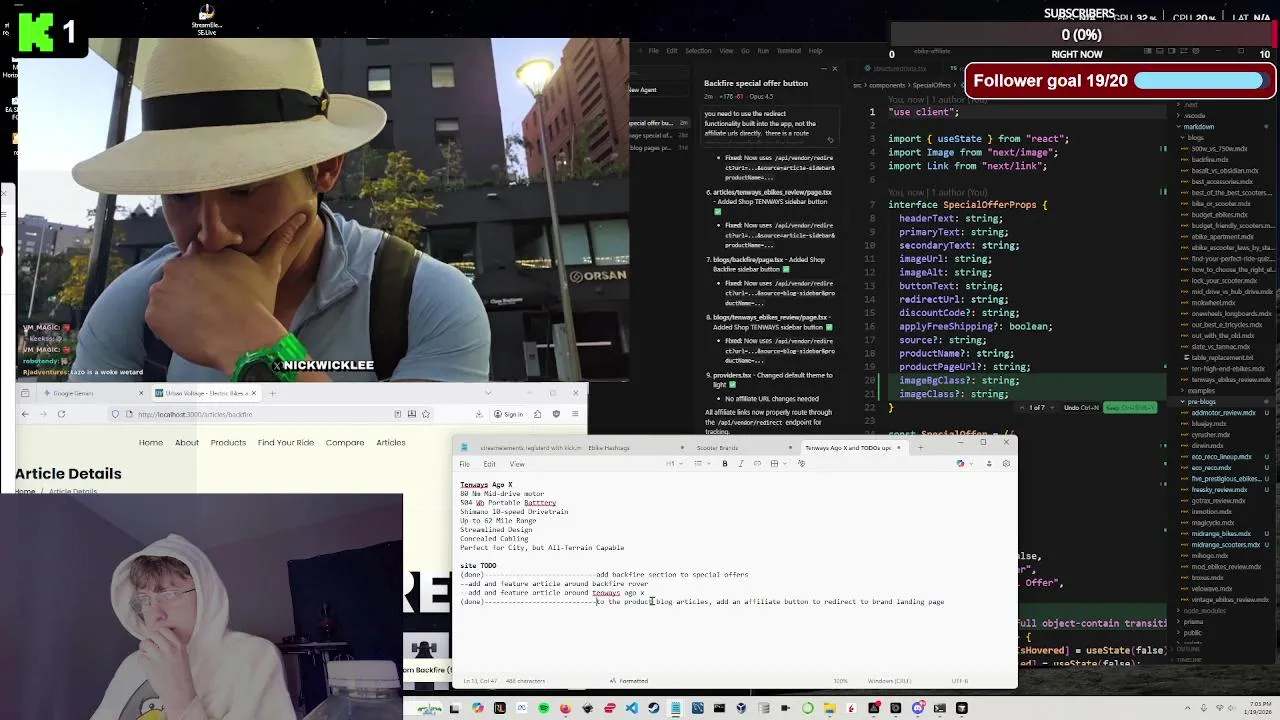Open the Products page link
The height and width of the screenshot is (720, 1280).
(228, 442)
